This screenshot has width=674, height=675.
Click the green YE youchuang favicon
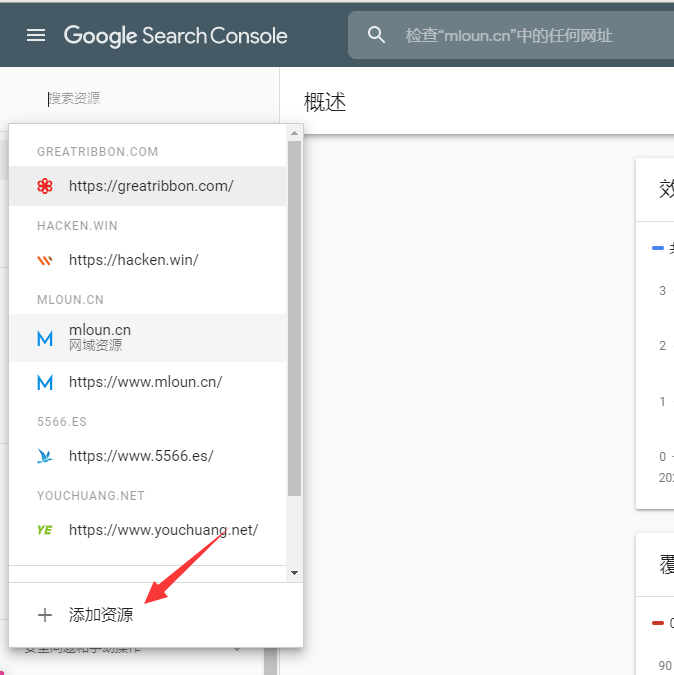(x=45, y=530)
